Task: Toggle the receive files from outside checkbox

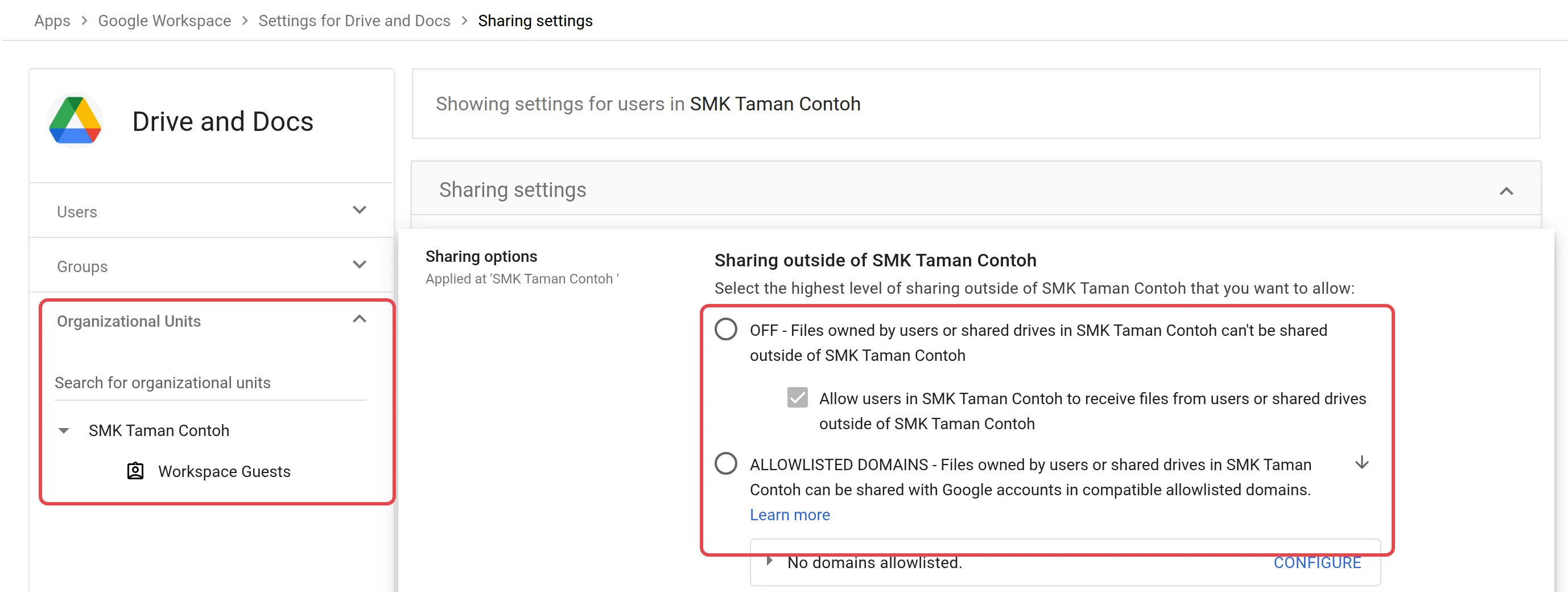Action: click(797, 398)
